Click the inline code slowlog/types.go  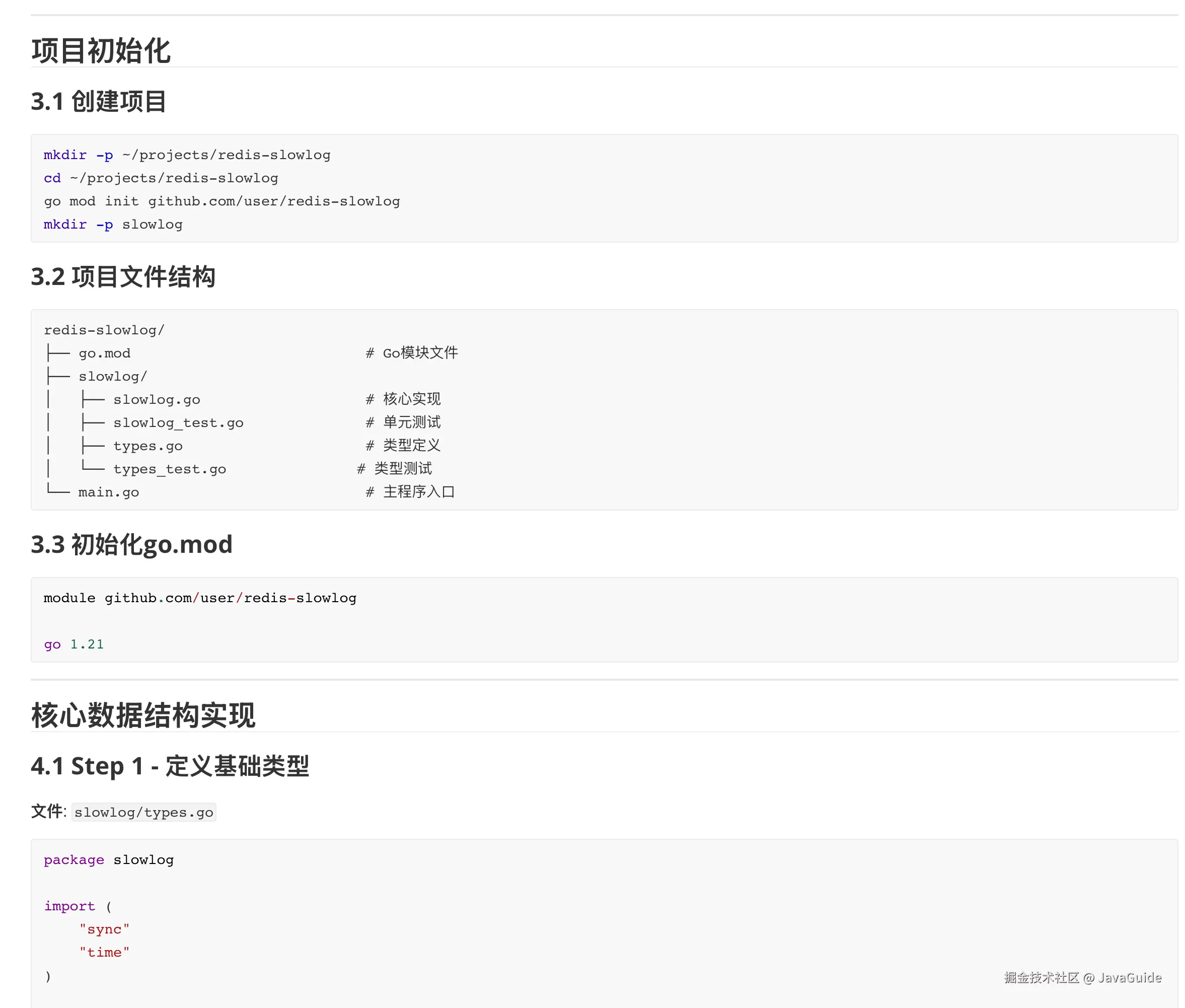pos(143,812)
